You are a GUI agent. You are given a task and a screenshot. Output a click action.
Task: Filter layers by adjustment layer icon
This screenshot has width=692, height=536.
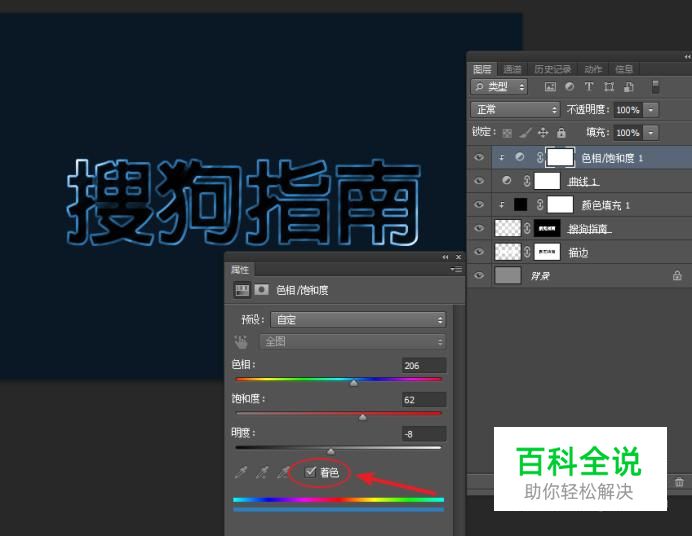pyautogui.click(x=570, y=86)
